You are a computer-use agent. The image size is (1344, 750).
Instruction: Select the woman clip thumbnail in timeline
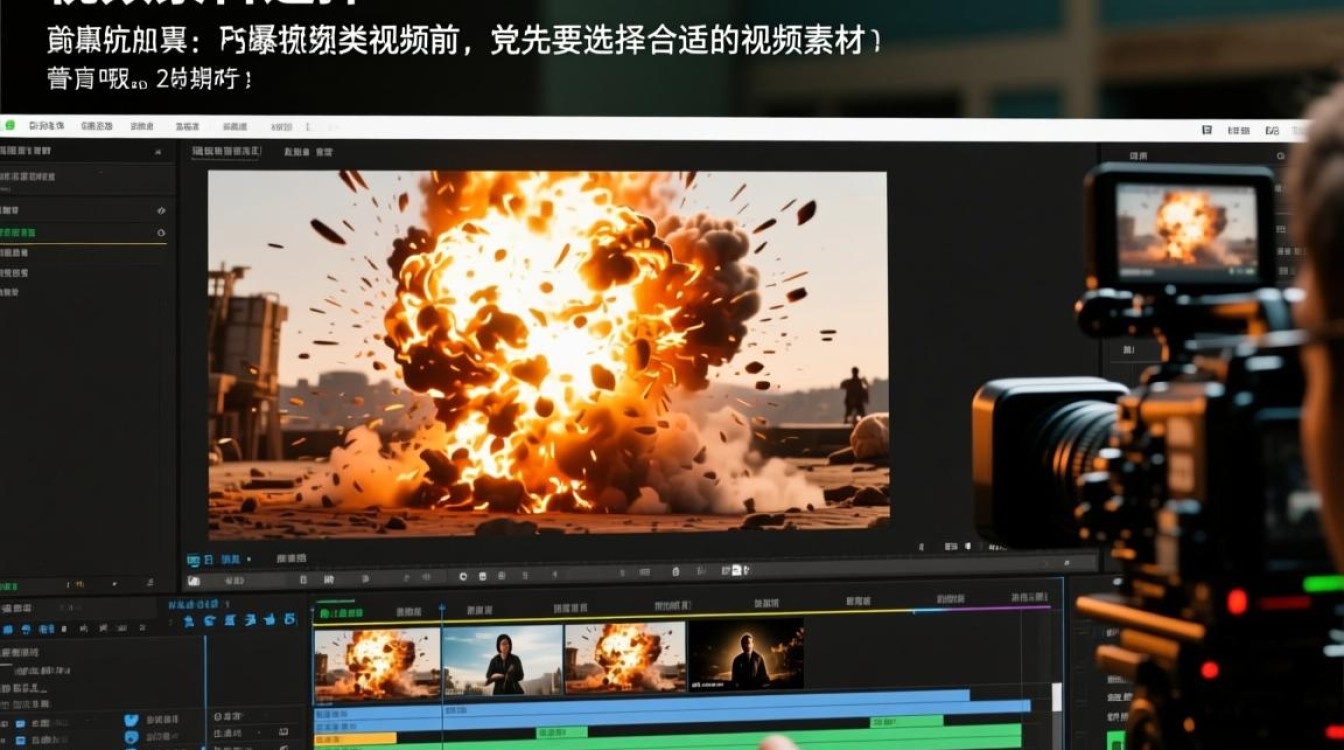click(x=502, y=660)
